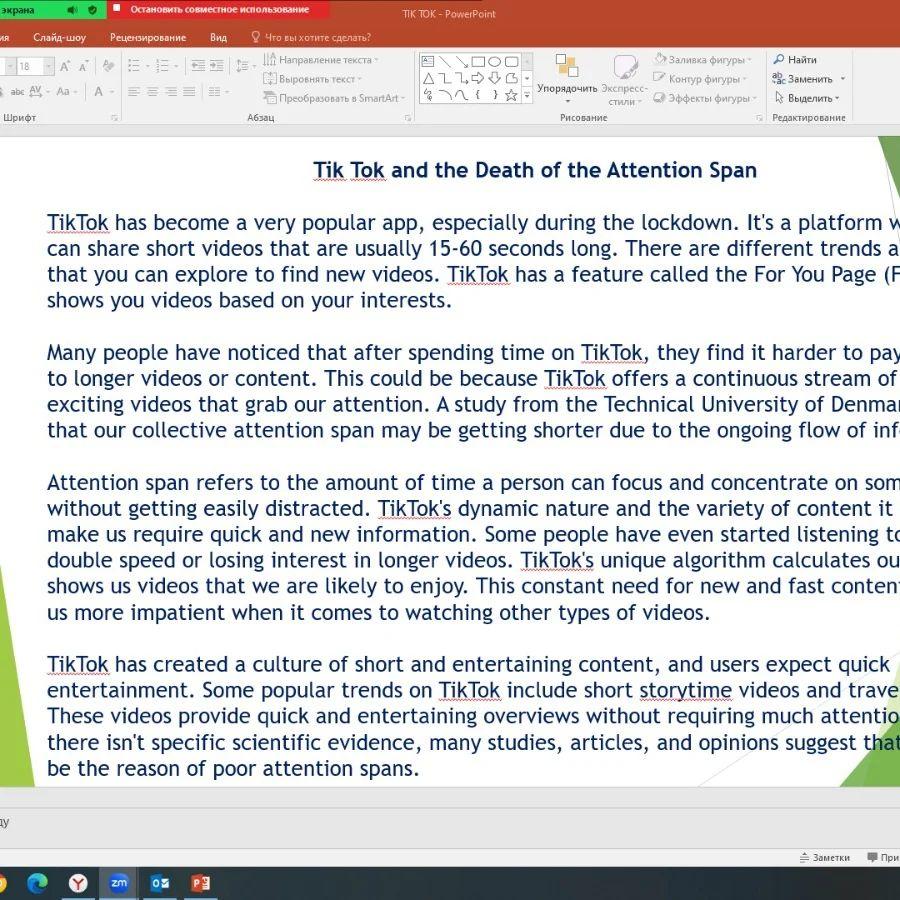
Task: Select the scribble freeform shape
Action: pos(428,95)
